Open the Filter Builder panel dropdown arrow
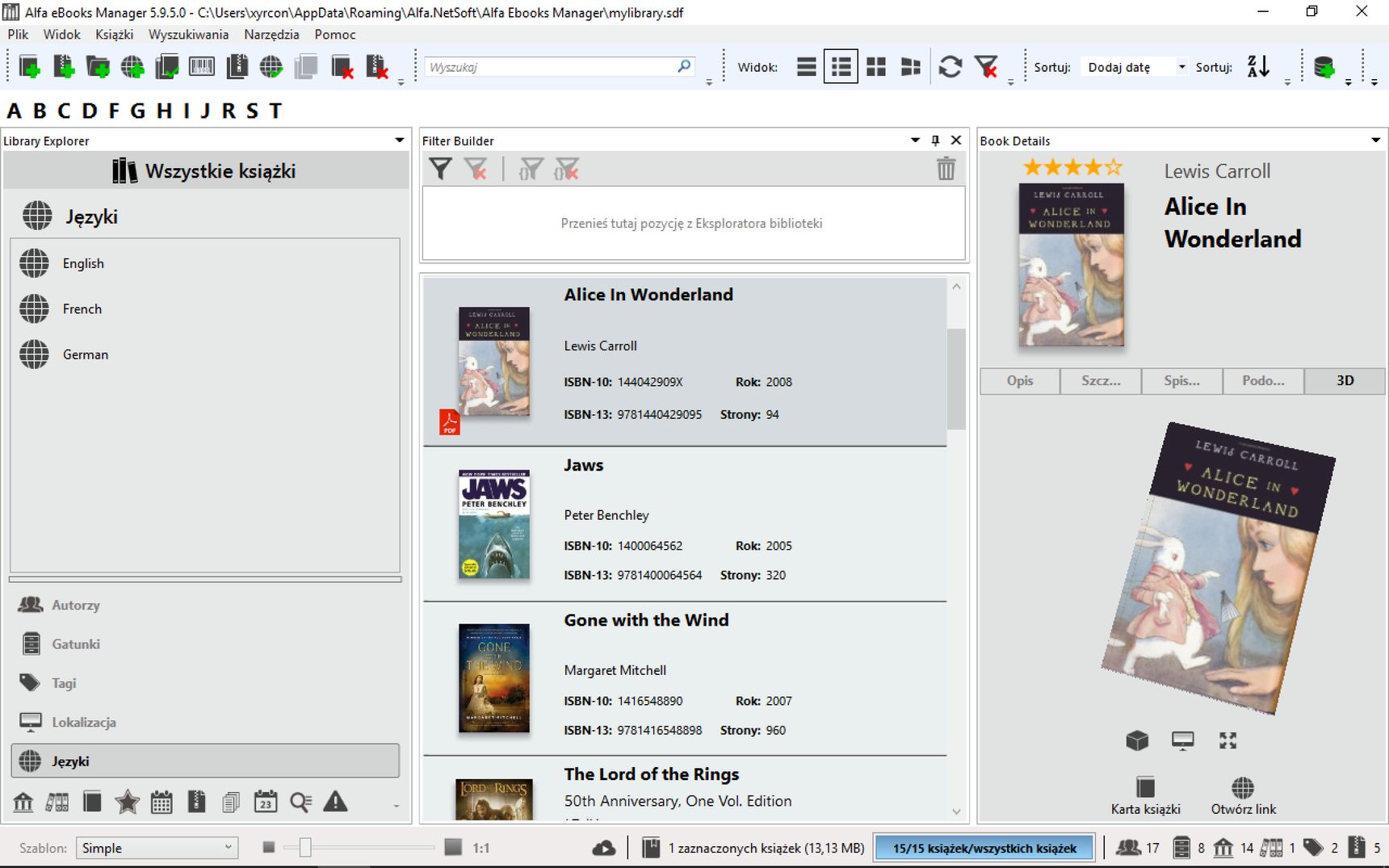This screenshot has height=868, width=1389. pyautogui.click(x=915, y=140)
